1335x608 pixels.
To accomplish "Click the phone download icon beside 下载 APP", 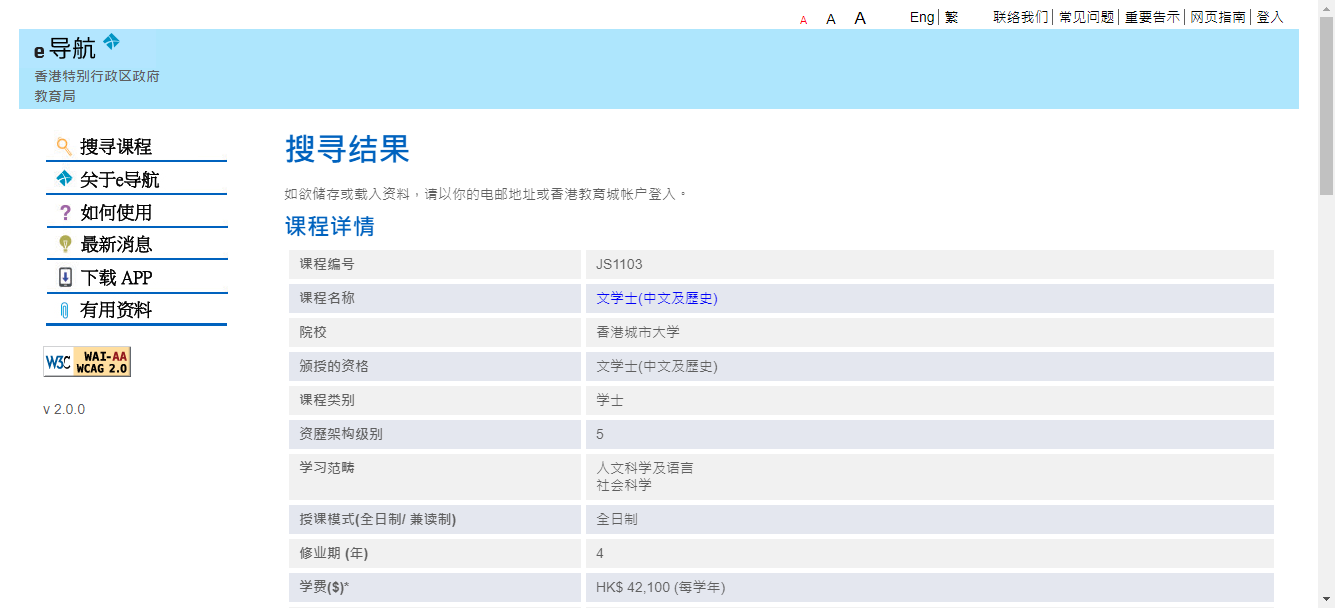I will [65, 277].
